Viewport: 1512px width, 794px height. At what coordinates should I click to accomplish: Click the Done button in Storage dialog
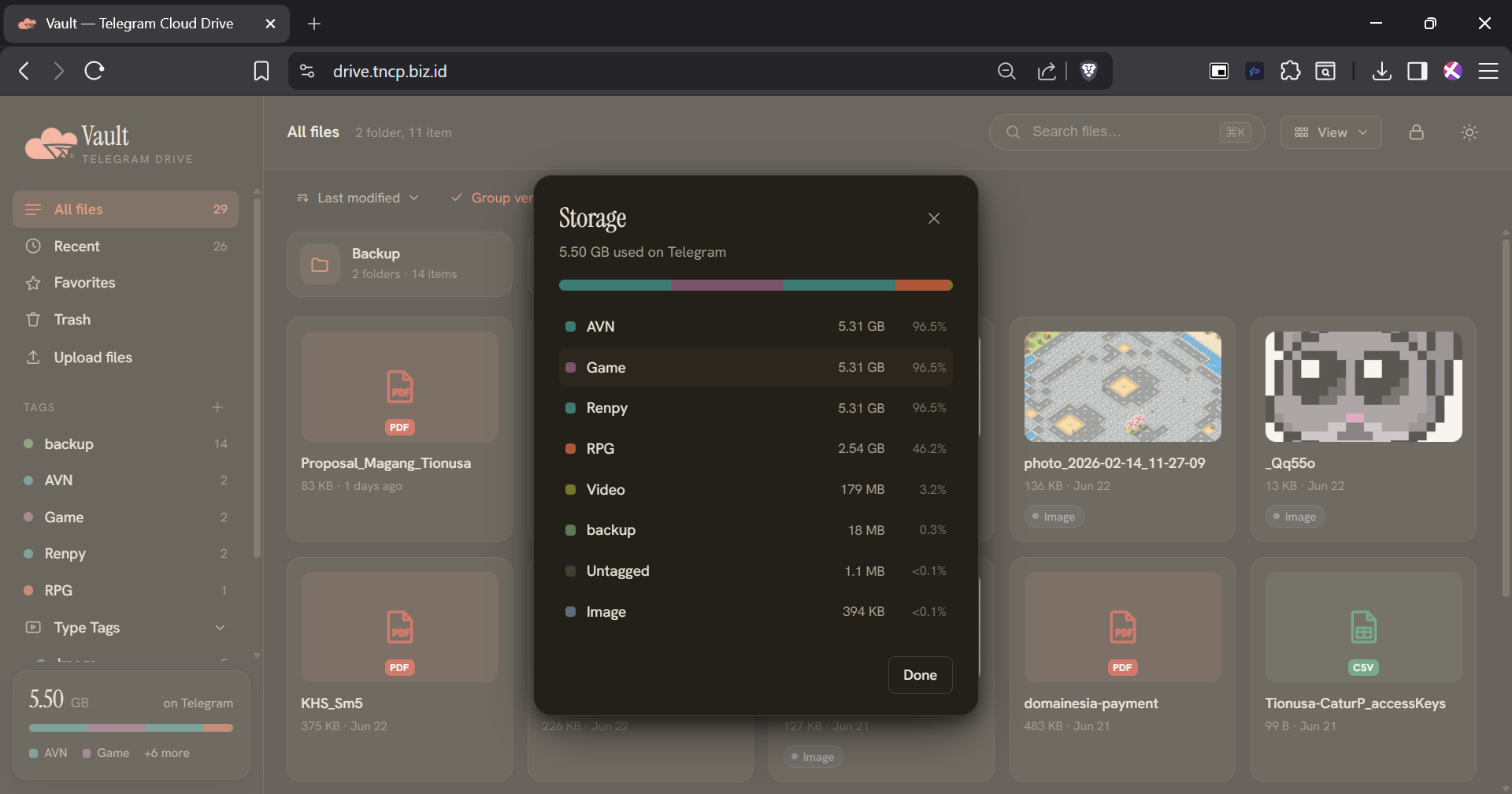[920, 675]
